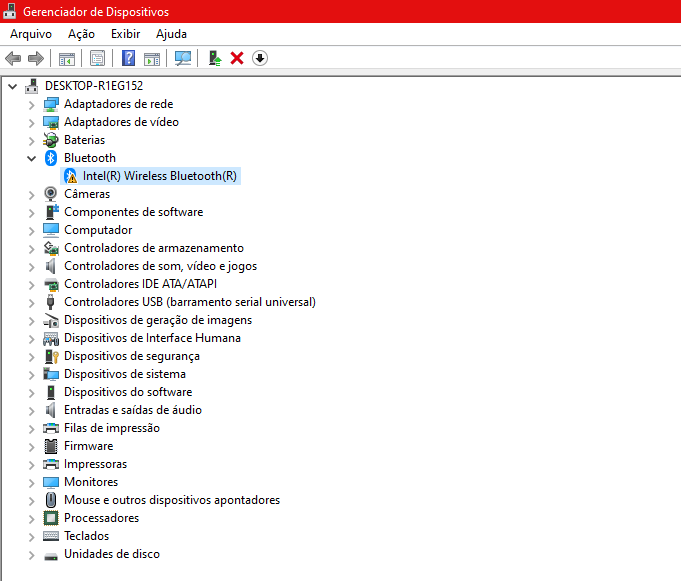This screenshot has height=581, width=681.
Task: Open the Arquivo menu
Action: [x=31, y=34]
